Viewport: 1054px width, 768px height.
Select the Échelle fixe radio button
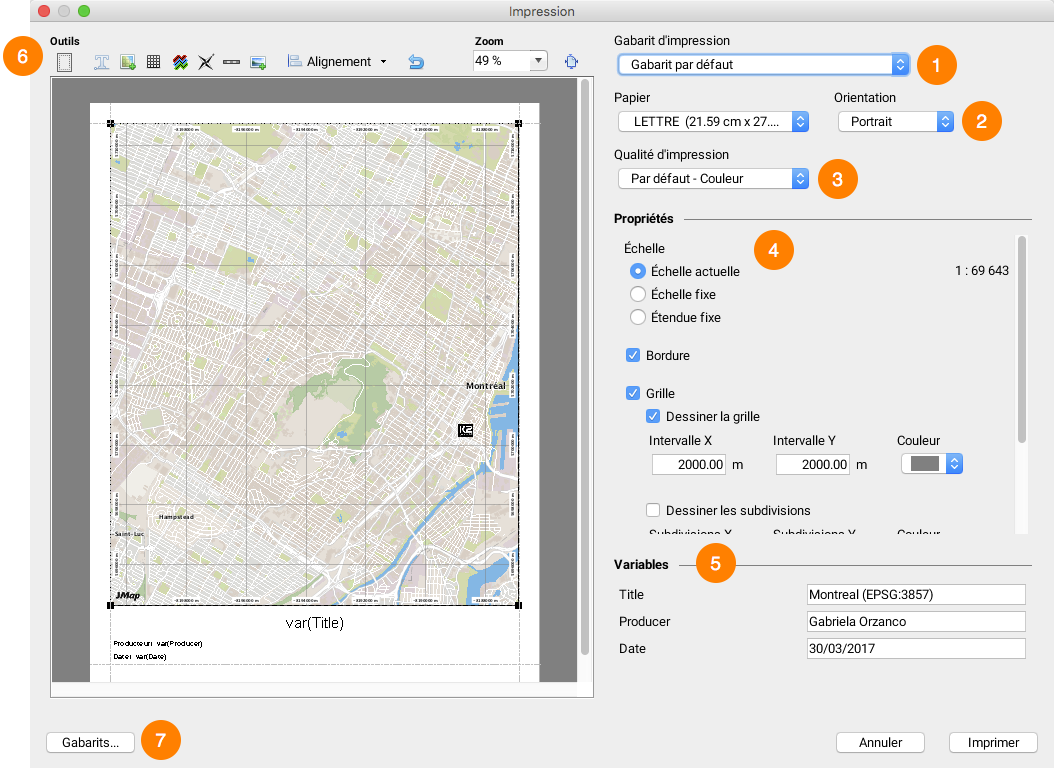click(638, 294)
